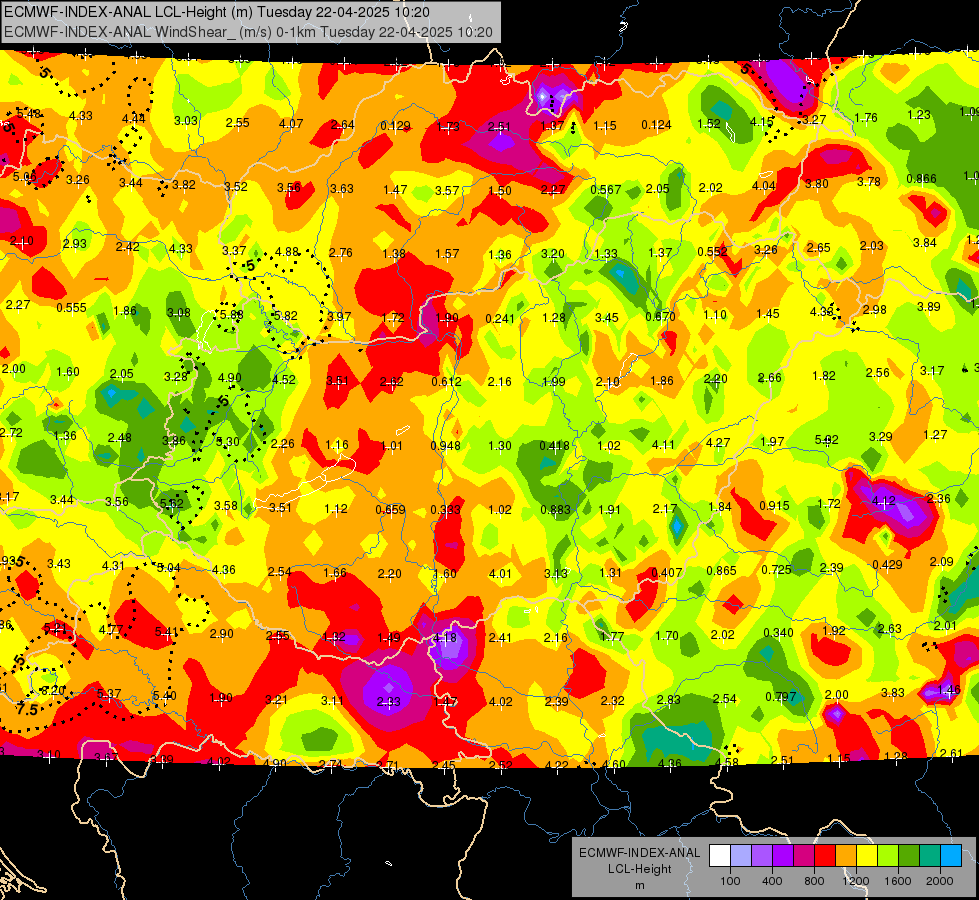Select the map value 0.333
The width and height of the screenshot is (979, 900).
click(445, 510)
